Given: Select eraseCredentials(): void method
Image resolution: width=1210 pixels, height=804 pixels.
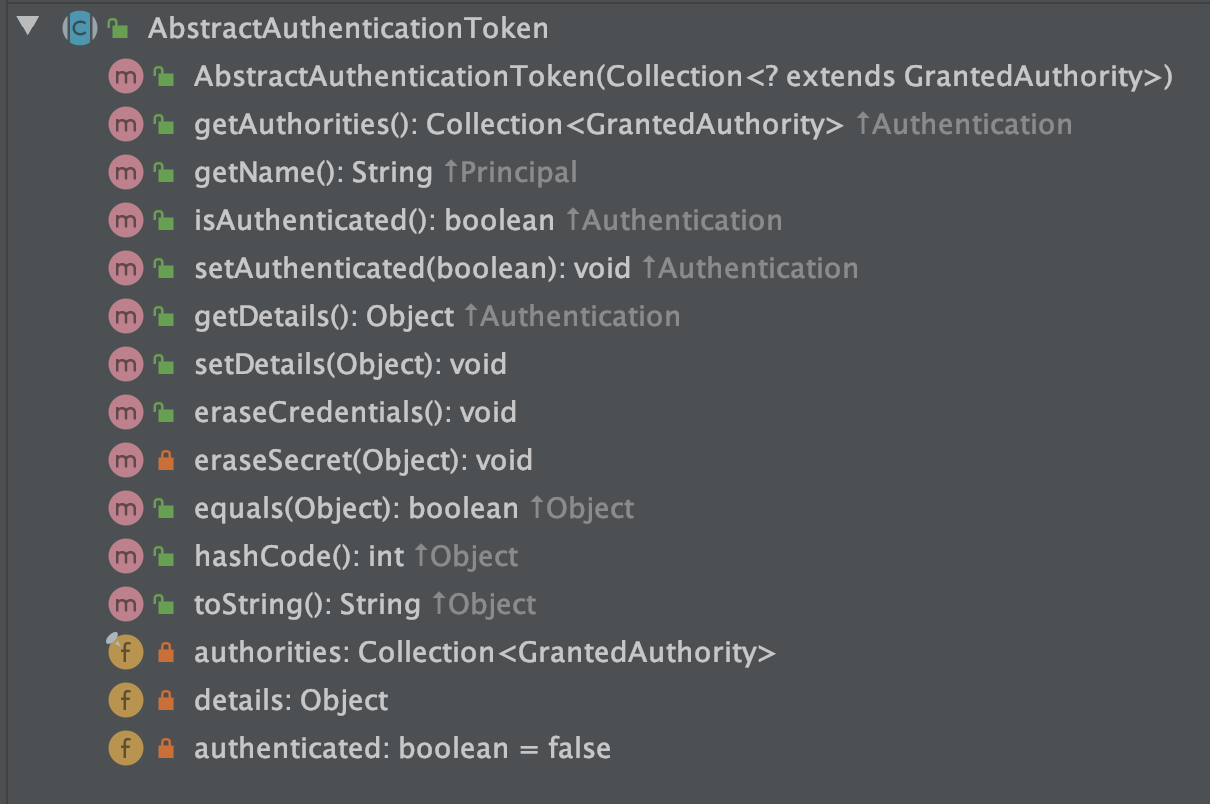Looking at the screenshot, I should point(355,413).
